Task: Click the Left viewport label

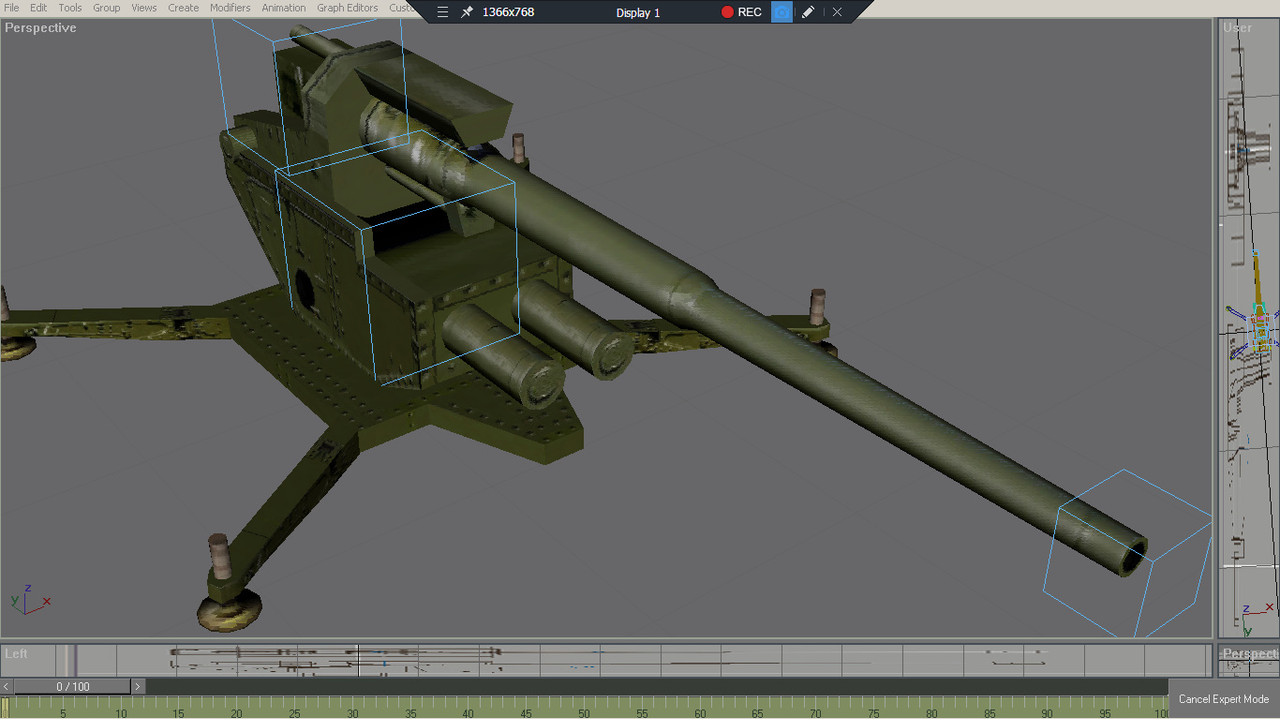Action: (x=16, y=653)
